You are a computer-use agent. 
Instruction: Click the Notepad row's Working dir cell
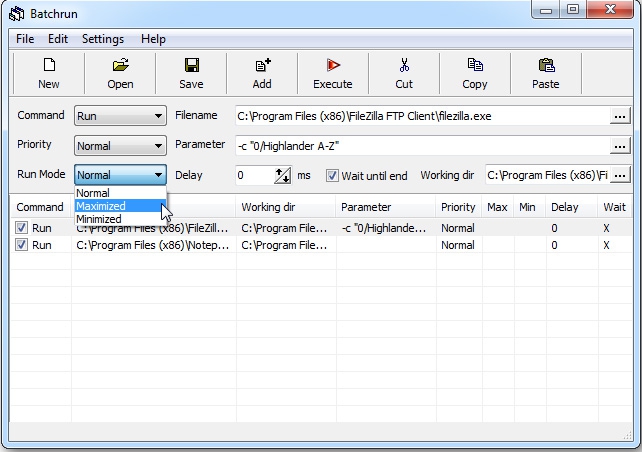(284, 245)
